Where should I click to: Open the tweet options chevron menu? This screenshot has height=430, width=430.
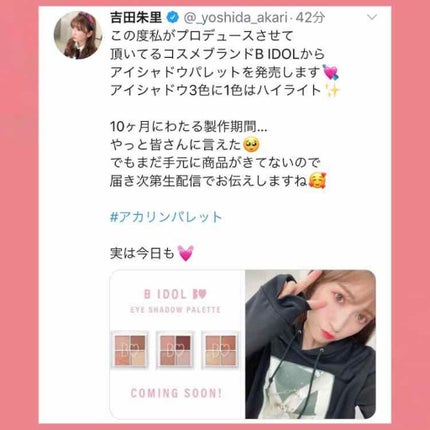point(372,17)
